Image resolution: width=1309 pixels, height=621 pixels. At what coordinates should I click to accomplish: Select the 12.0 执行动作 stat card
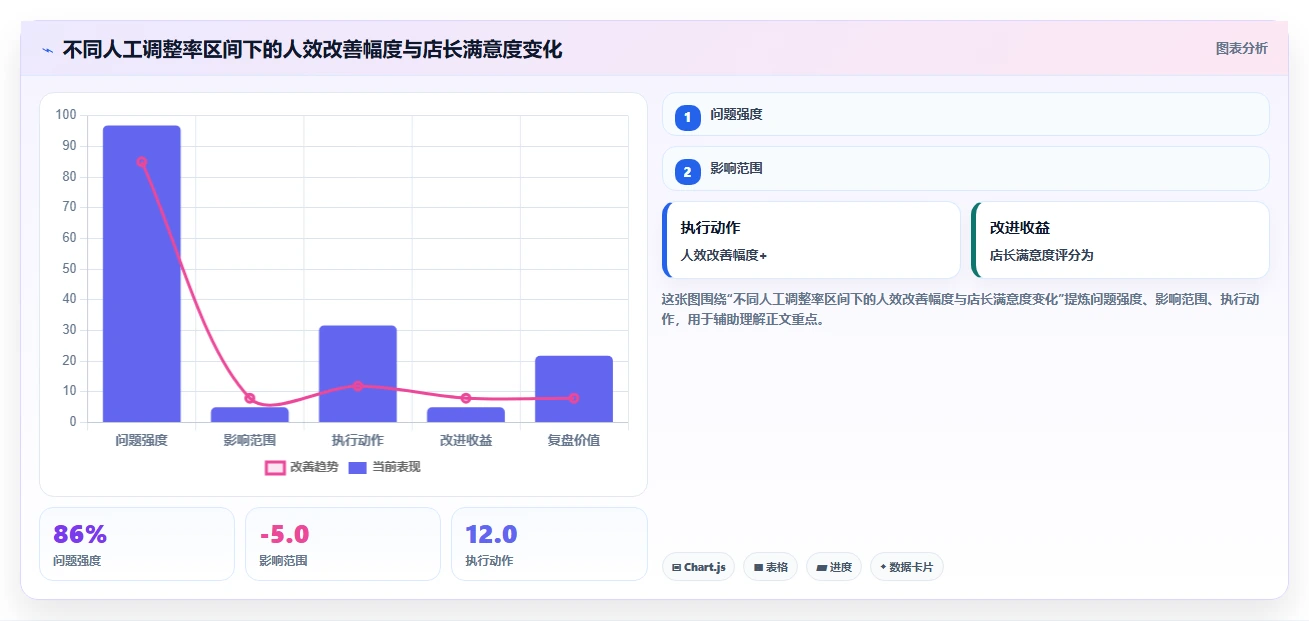pyautogui.click(x=549, y=544)
